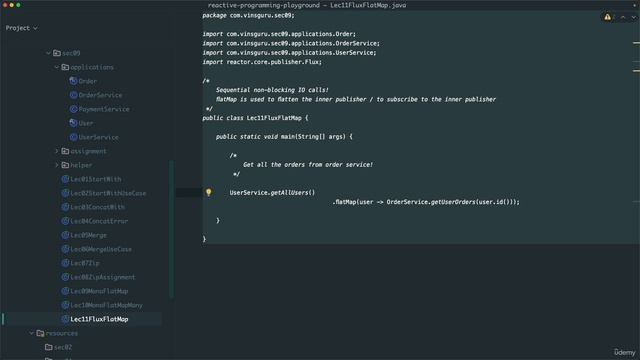Click the Lec02StartWithUseCase class icon

pyautogui.click(x=65, y=193)
